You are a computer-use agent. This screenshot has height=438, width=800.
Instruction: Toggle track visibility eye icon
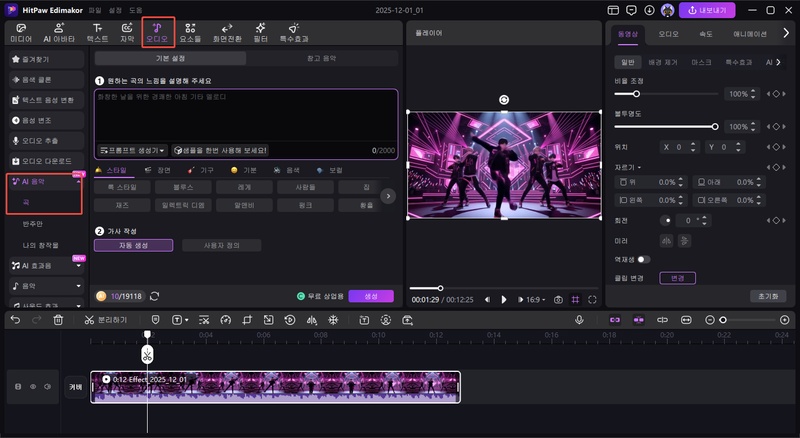click(x=32, y=386)
